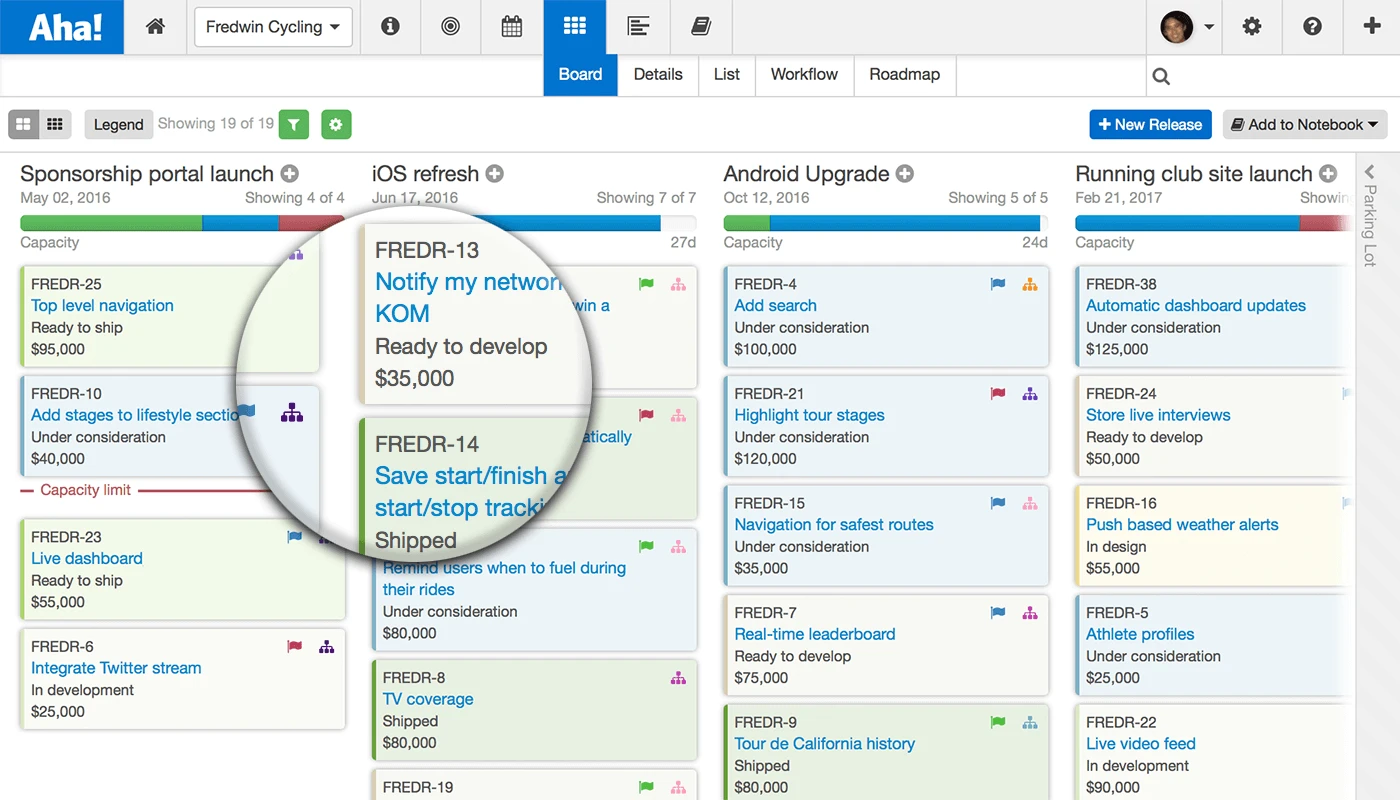The image size is (1400, 800).
Task: Switch to the List tab
Action: pos(727,75)
